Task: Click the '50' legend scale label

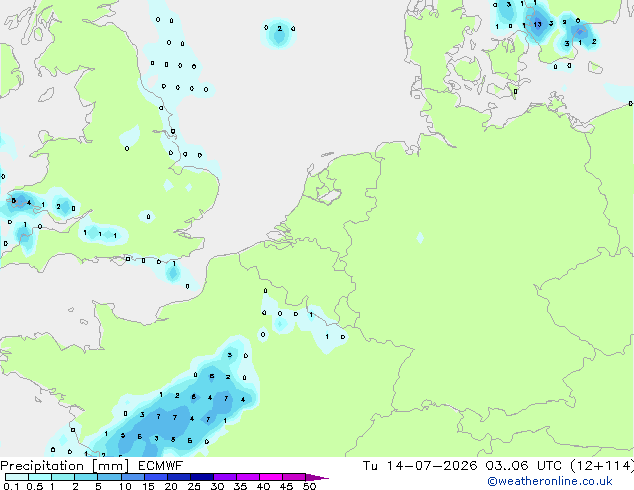Action: 309,486
